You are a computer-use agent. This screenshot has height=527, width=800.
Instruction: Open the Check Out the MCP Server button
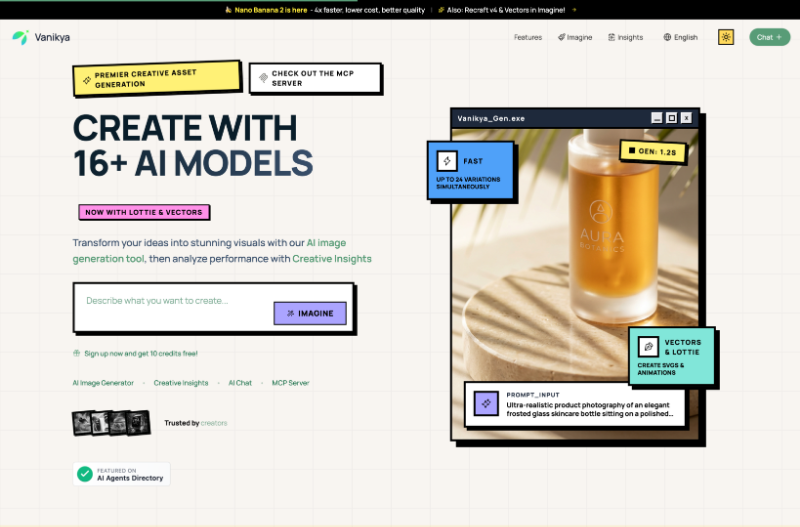point(315,78)
